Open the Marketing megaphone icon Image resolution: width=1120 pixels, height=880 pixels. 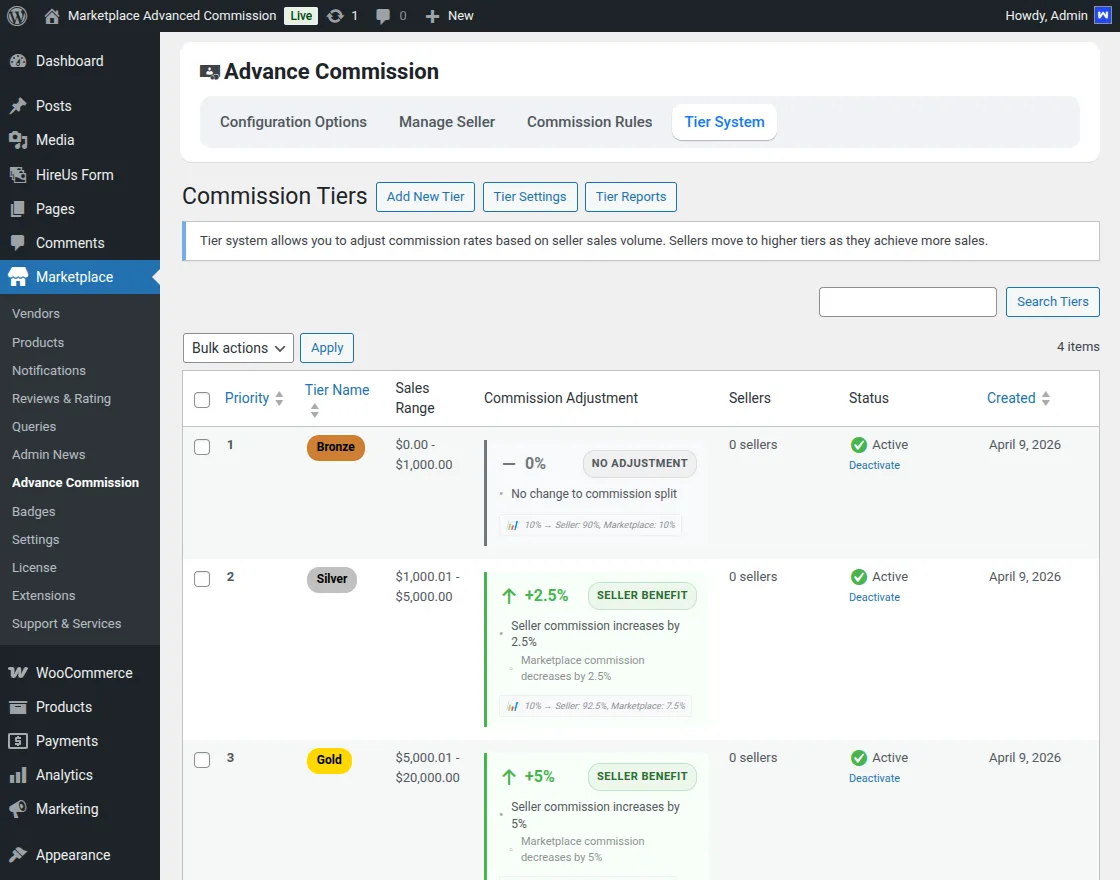pos(18,809)
